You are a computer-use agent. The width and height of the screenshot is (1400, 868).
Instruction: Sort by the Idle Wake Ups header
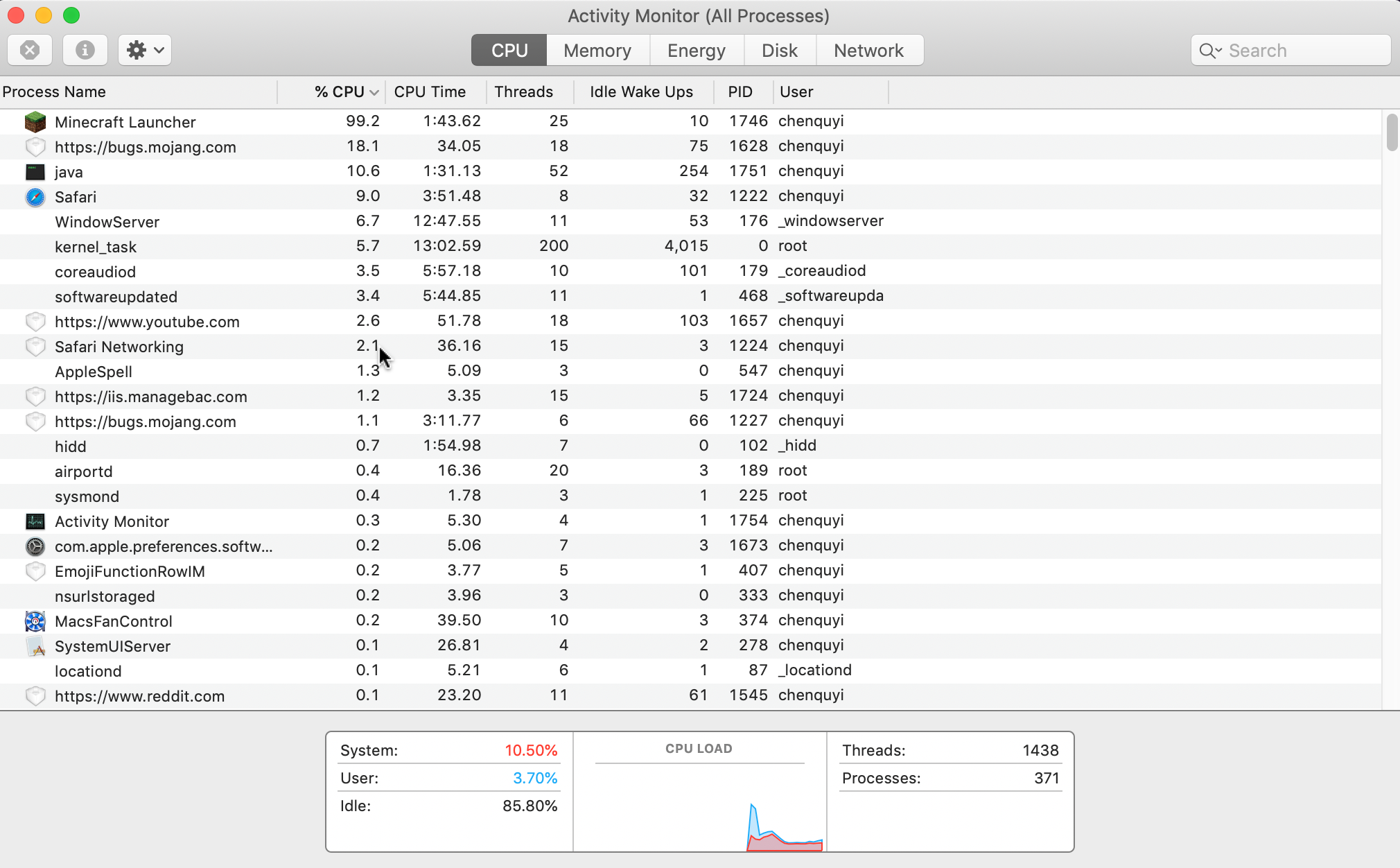pos(640,92)
